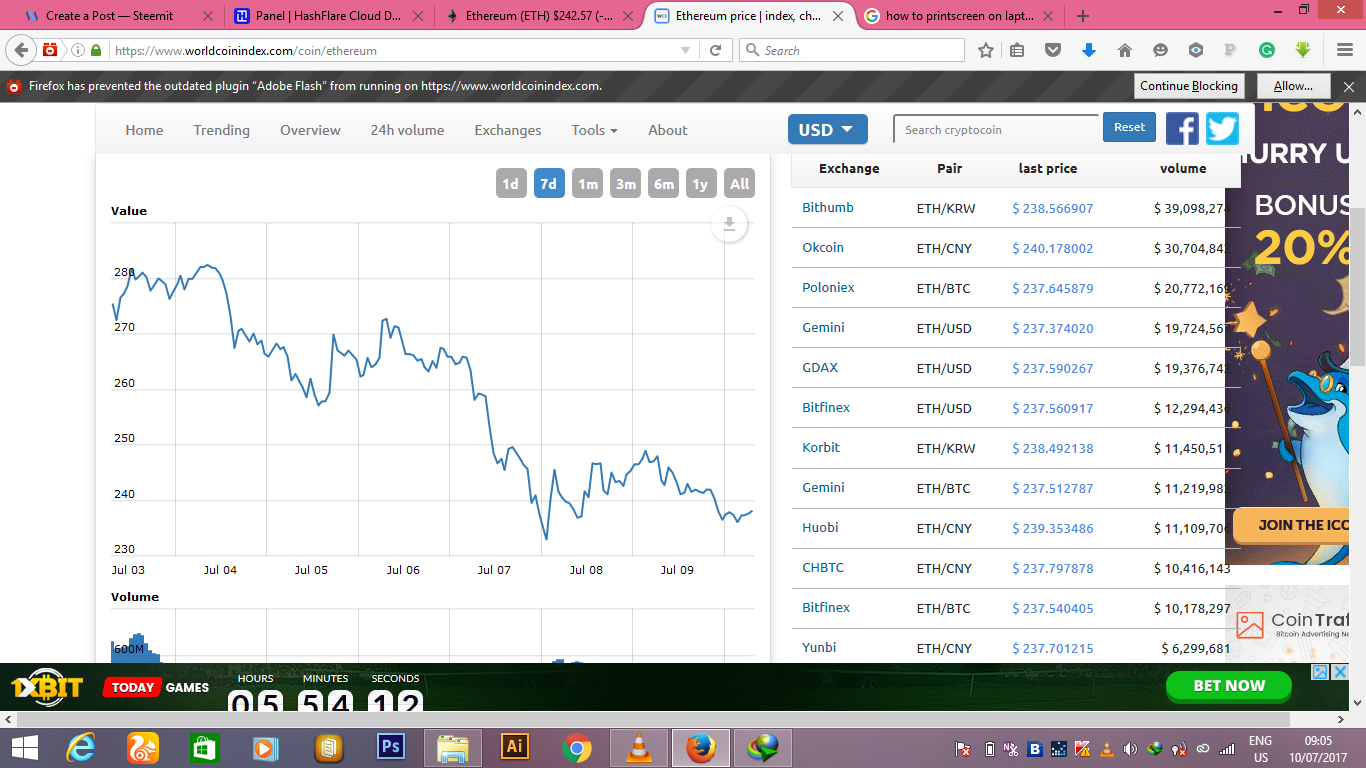Viewport: 1366px width, 768px height.
Task: Open Photoshop from the taskbar
Action: click(x=390, y=747)
